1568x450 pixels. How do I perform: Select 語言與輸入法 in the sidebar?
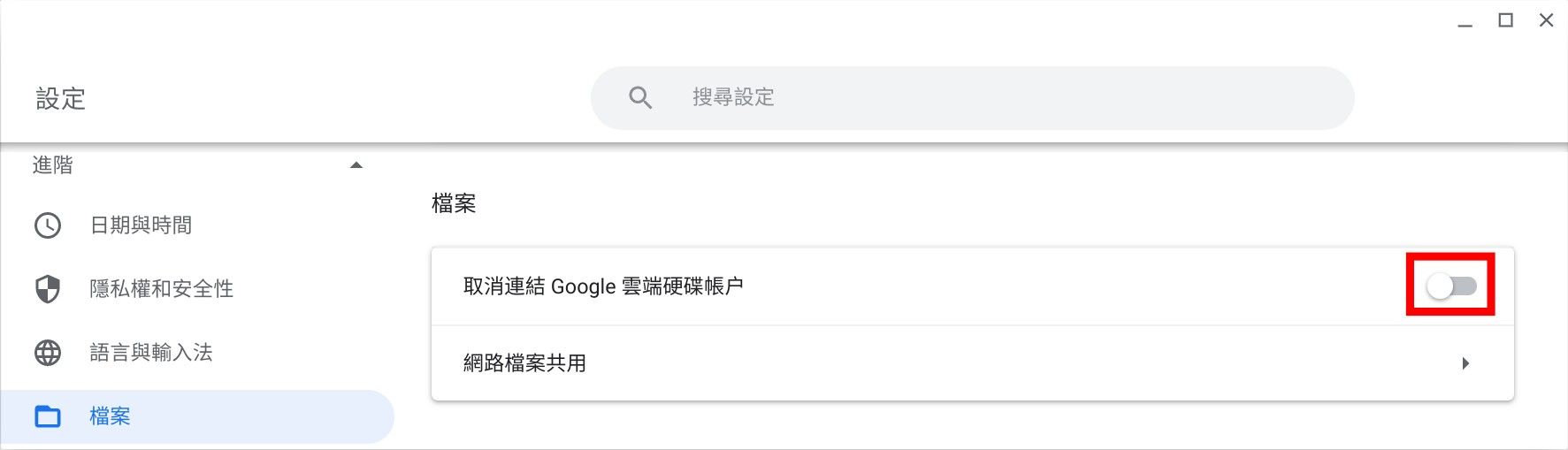[x=151, y=353]
